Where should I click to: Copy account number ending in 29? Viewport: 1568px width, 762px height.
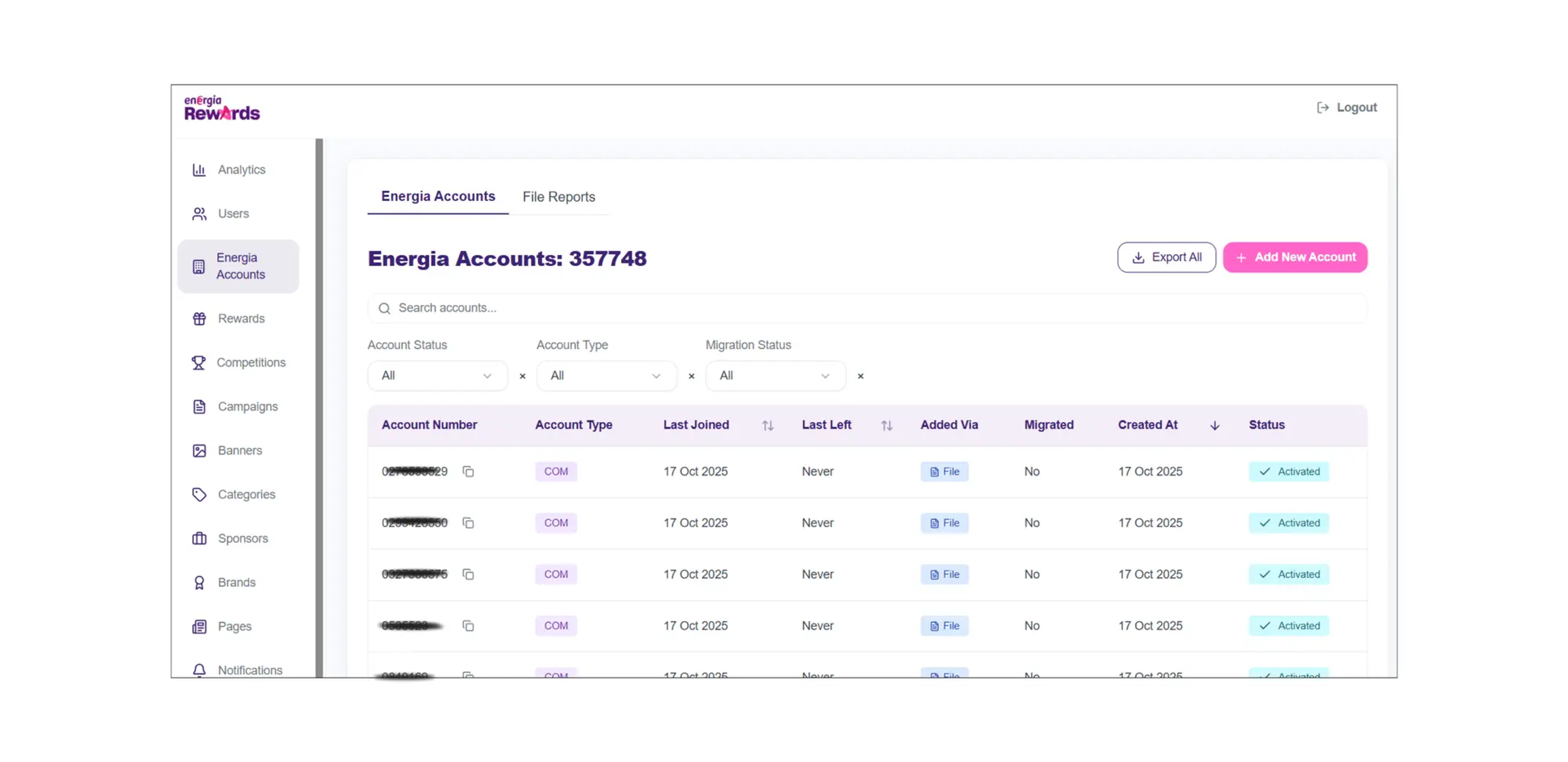pos(468,472)
